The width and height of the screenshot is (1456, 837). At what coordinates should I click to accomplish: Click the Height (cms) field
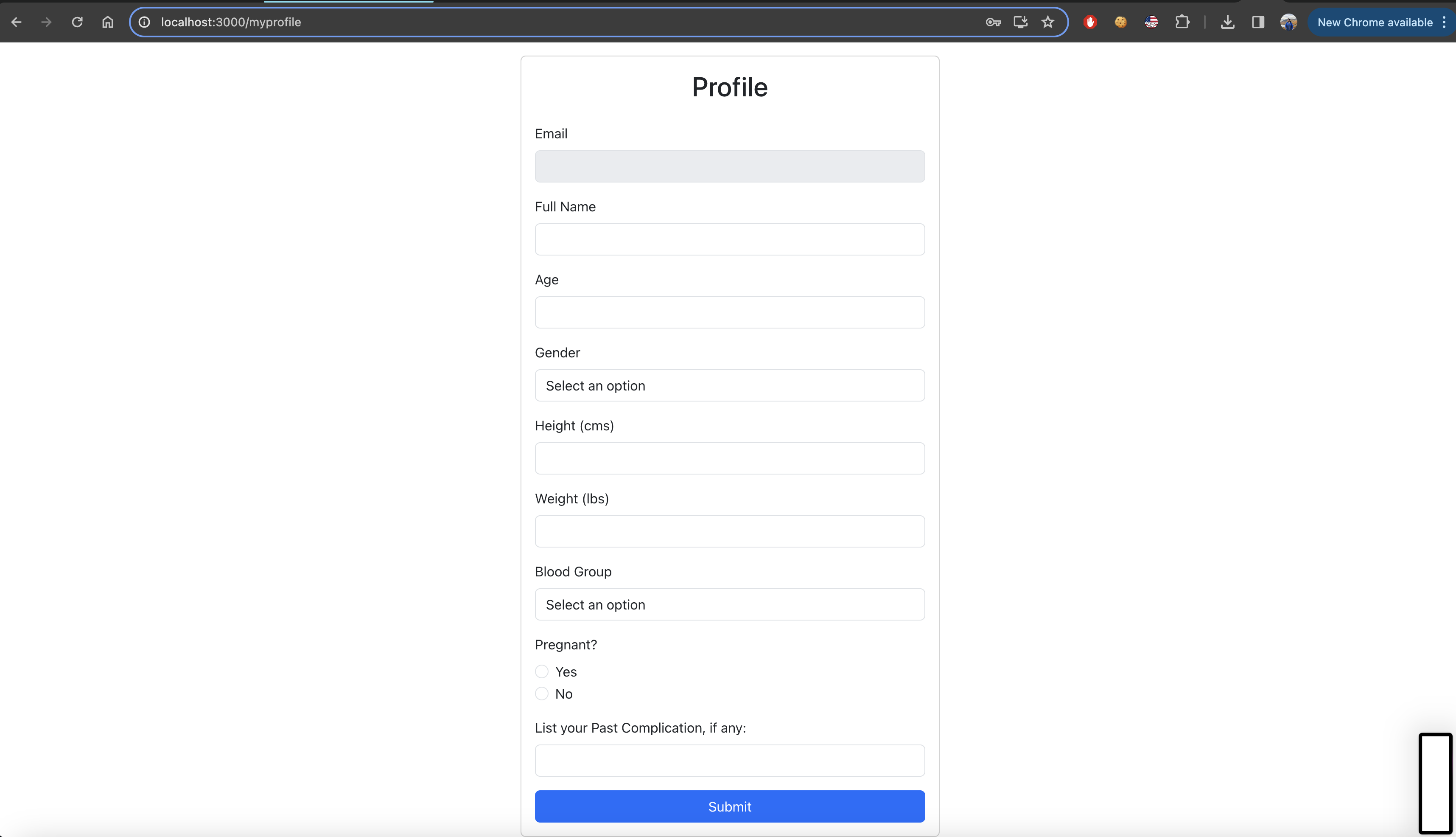tap(729, 459)
